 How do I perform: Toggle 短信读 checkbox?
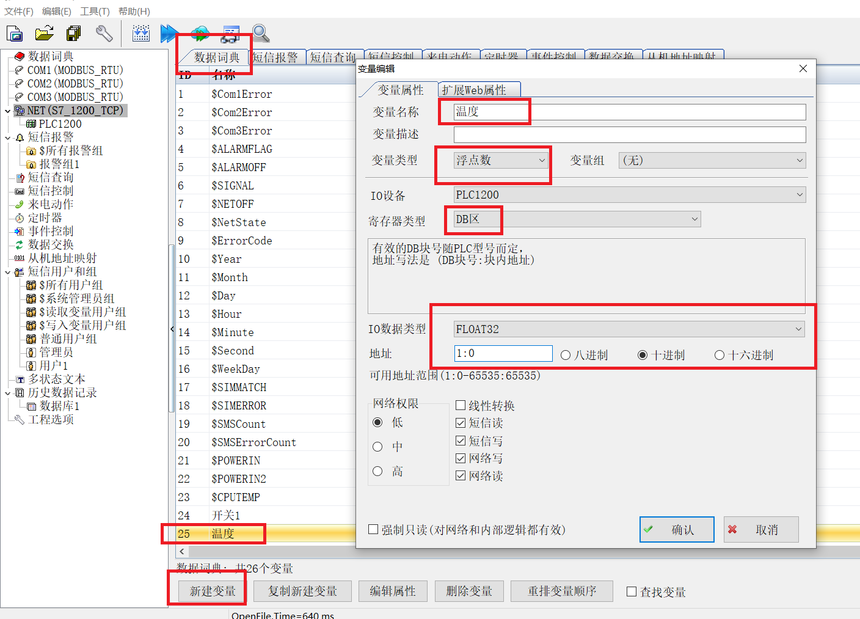click(x=461, y=423)
